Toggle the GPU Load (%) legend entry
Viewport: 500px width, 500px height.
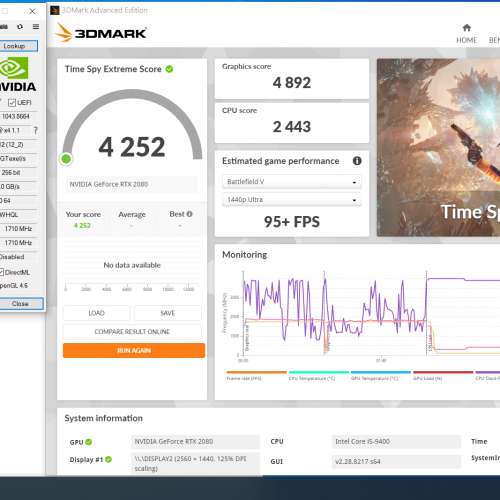click(x=443, y=376)
